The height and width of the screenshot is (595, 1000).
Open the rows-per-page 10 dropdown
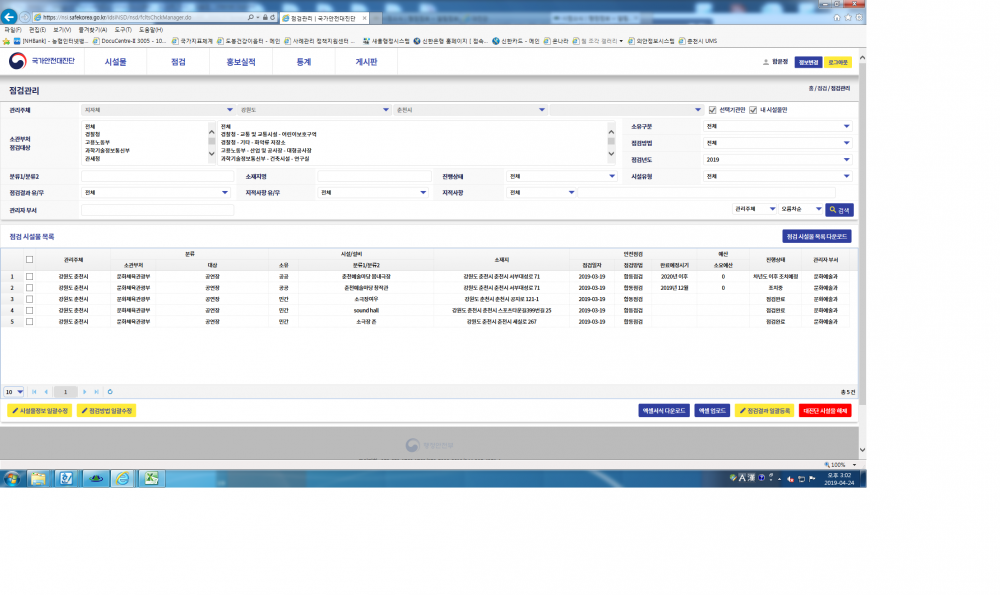tap(13, 392)
